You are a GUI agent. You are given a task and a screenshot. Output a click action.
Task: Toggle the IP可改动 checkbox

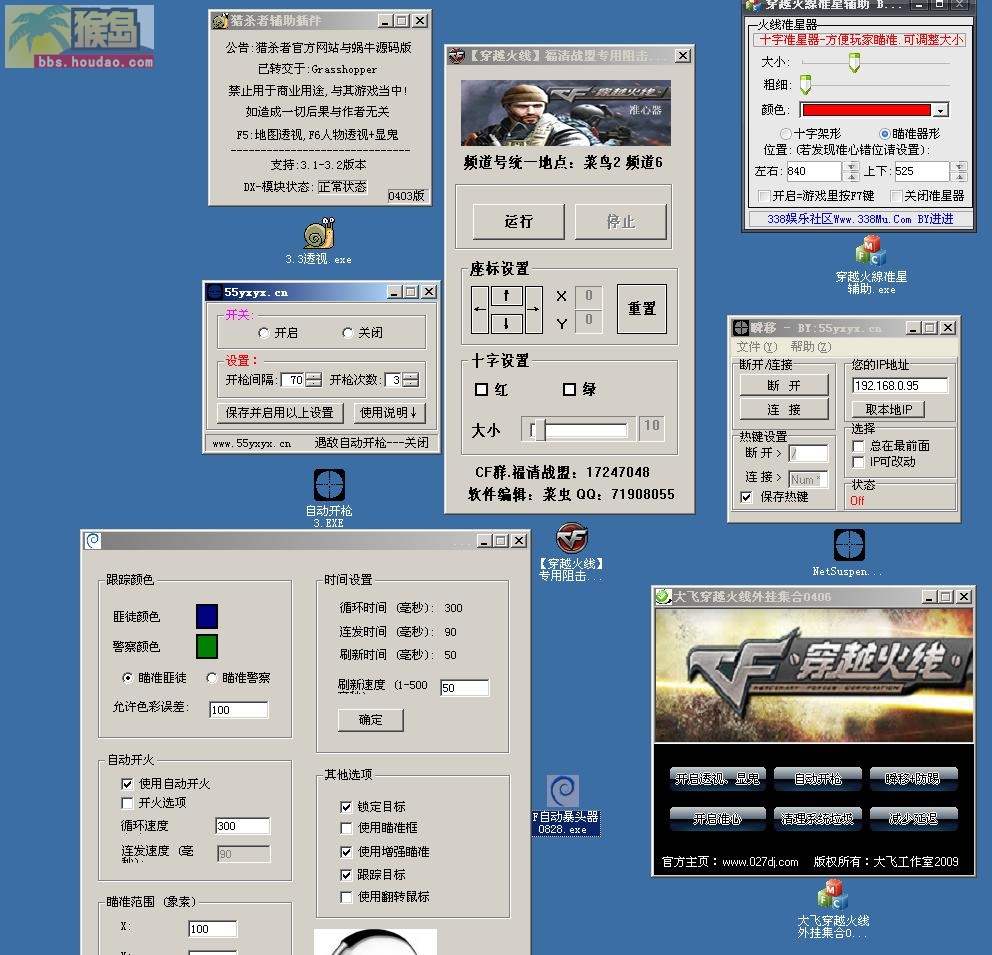(859, 462)
